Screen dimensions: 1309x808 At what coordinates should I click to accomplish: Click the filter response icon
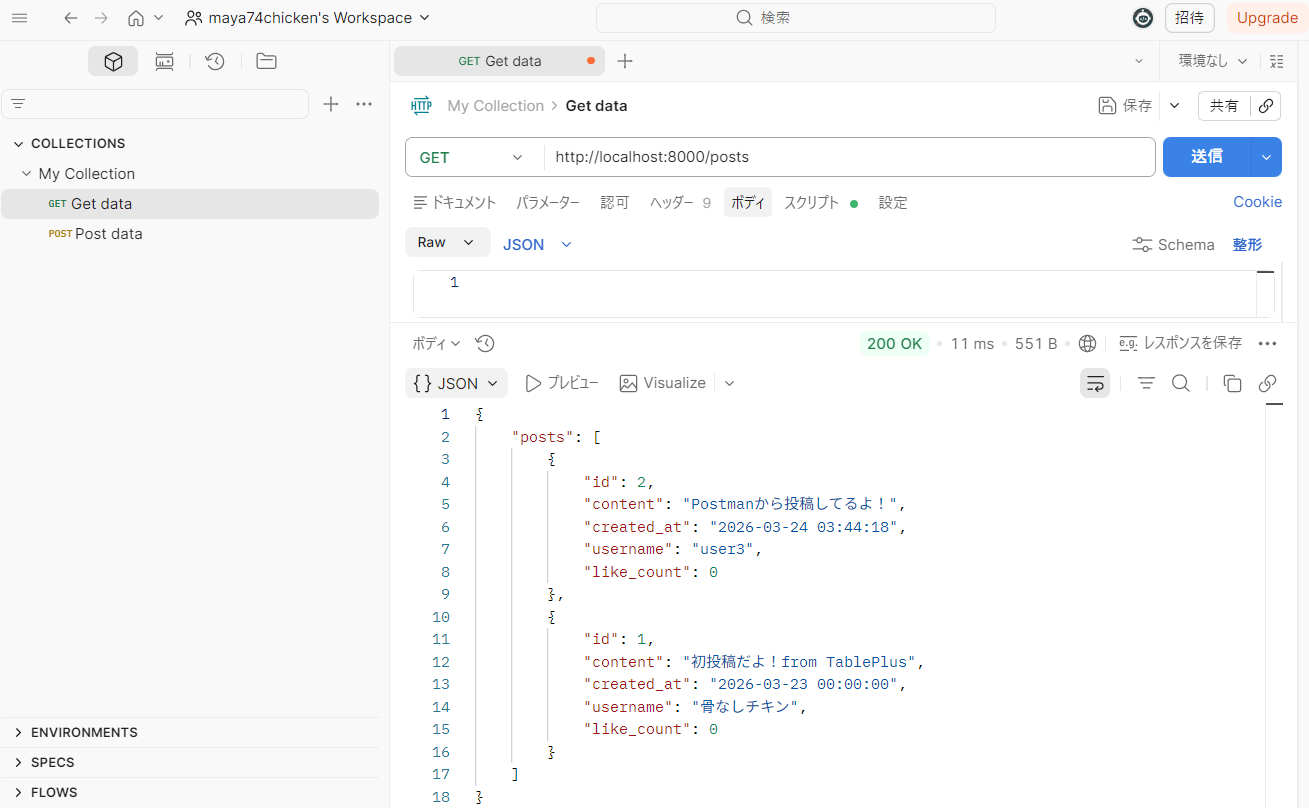[x=1146, y=383]
